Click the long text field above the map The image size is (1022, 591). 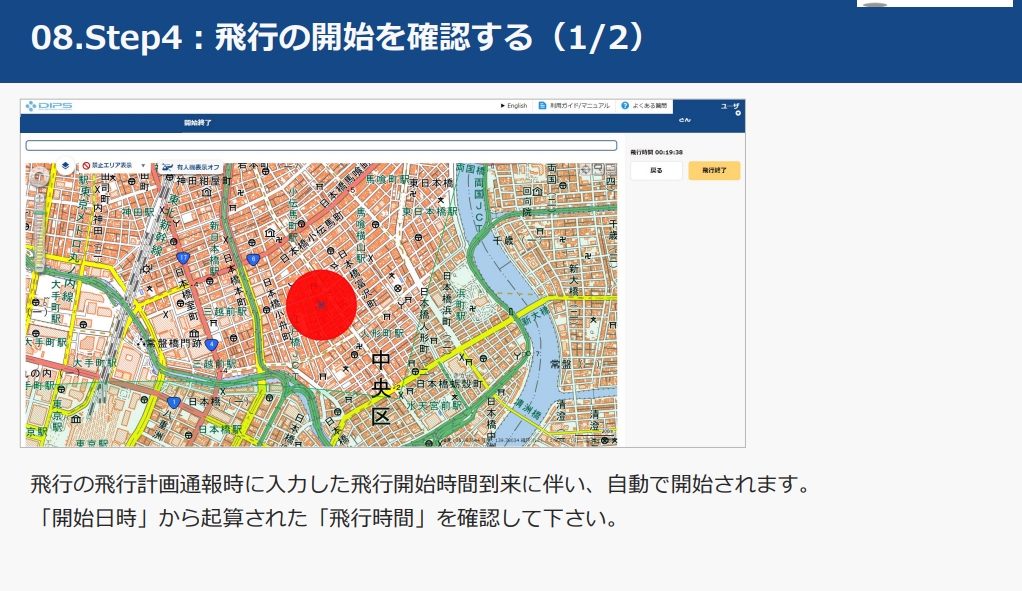pos(321,145)
